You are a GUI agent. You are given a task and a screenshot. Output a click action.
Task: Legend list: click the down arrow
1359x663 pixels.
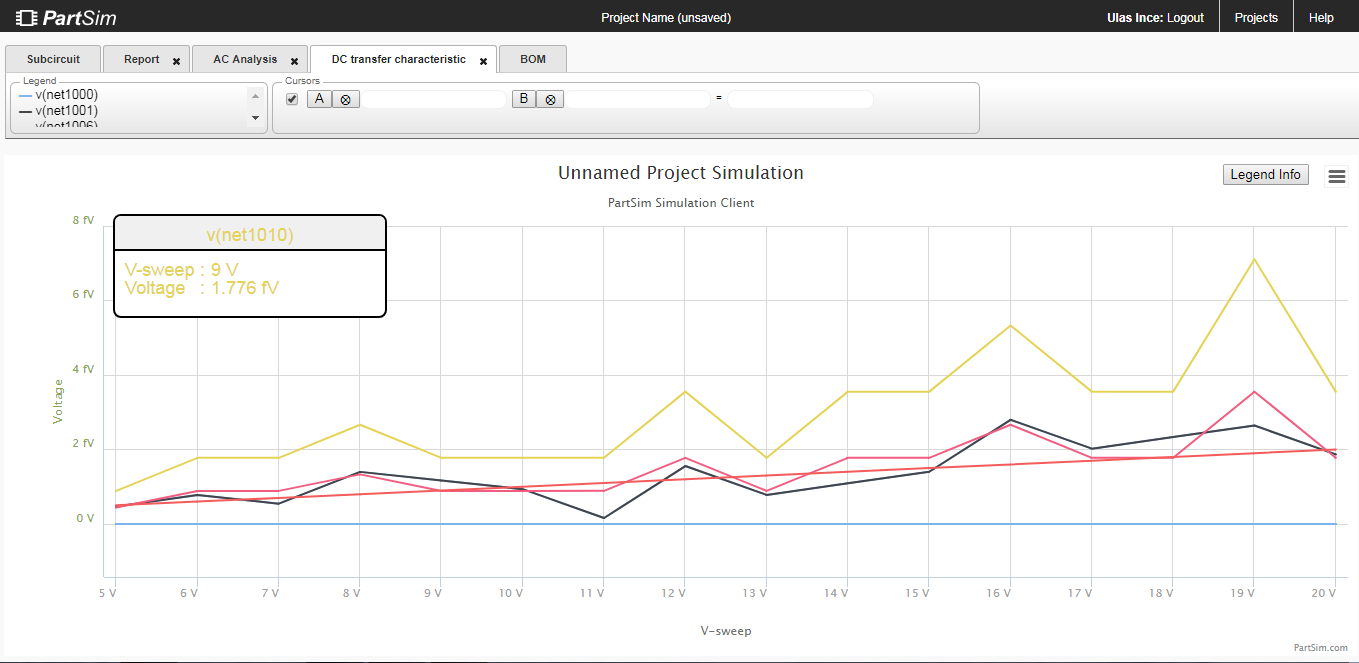tap(255, 118)
